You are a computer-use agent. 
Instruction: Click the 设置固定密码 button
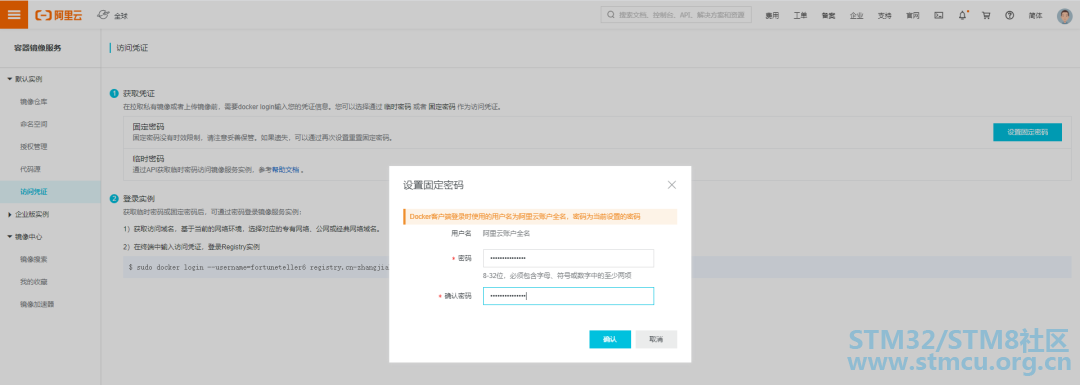[1027, 132]
